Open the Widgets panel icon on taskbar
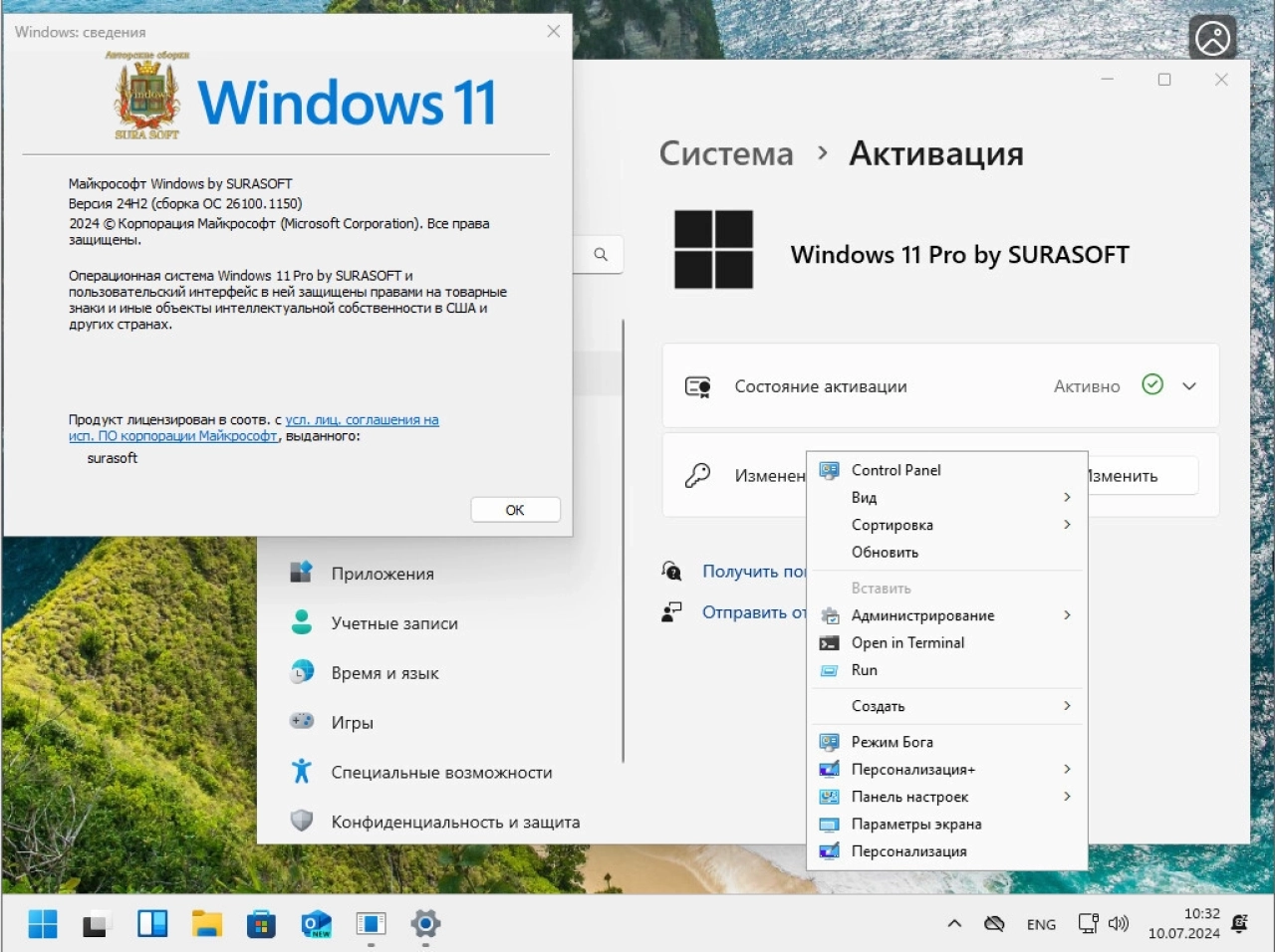The image size is (1275, 952). (152, 924)
